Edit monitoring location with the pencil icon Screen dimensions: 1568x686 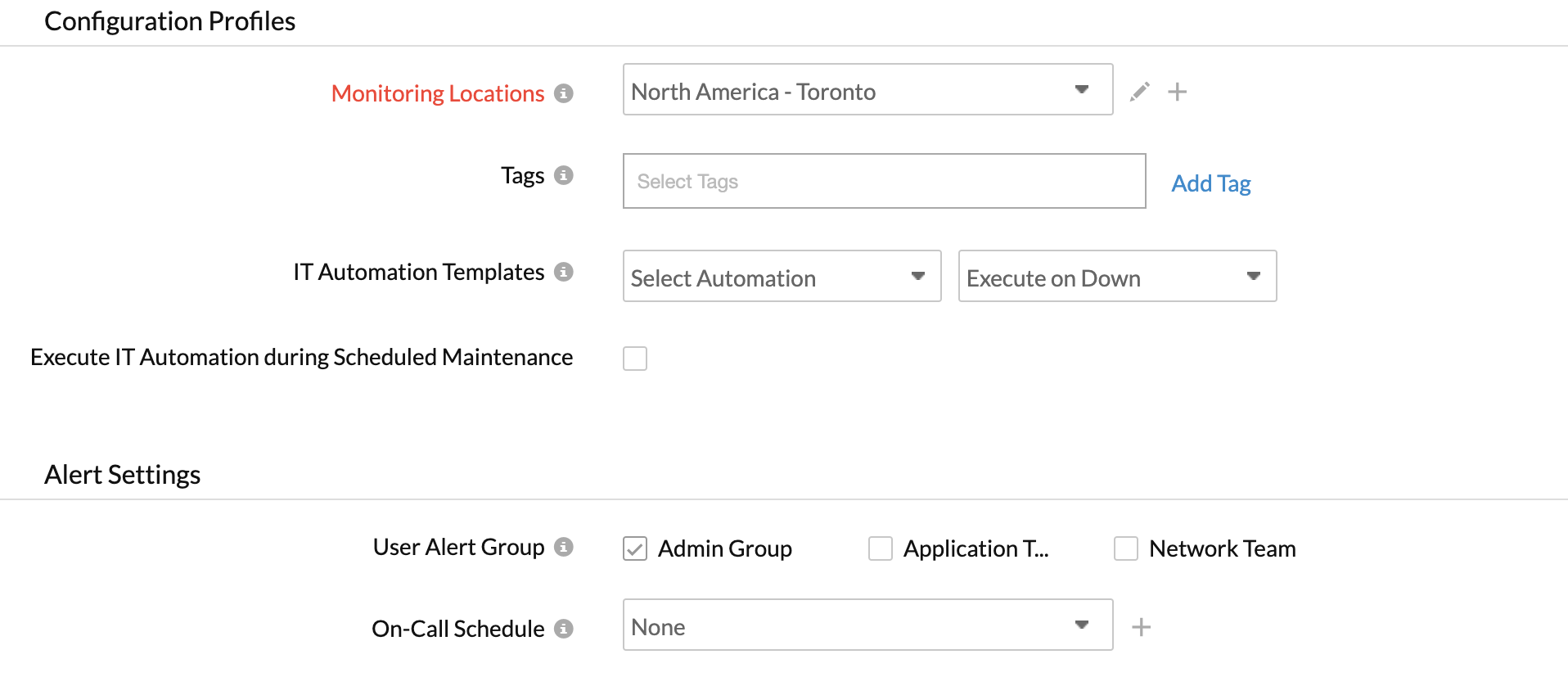1139,92
